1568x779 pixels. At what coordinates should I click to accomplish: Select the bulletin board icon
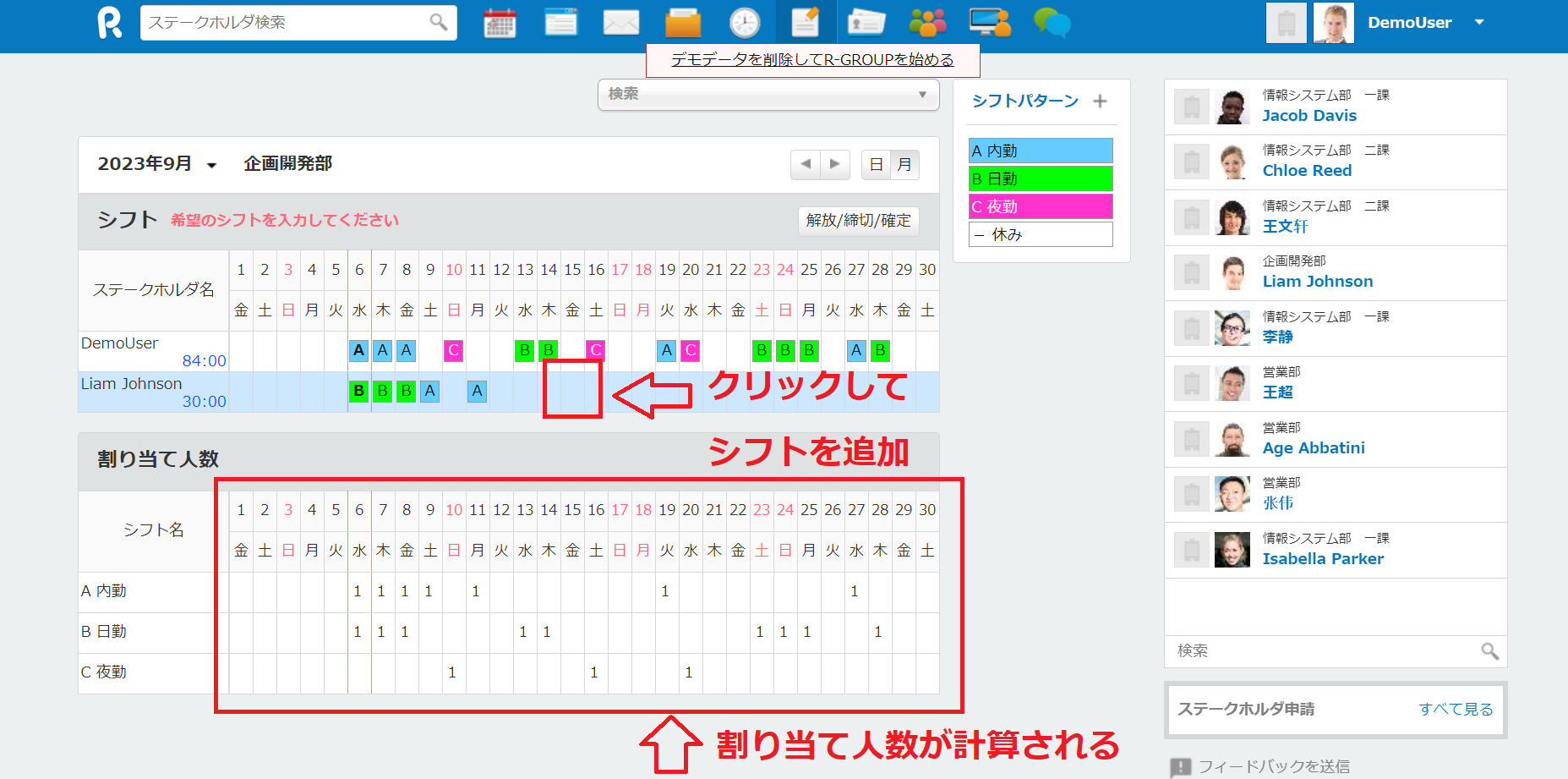[x=561, y=23]
